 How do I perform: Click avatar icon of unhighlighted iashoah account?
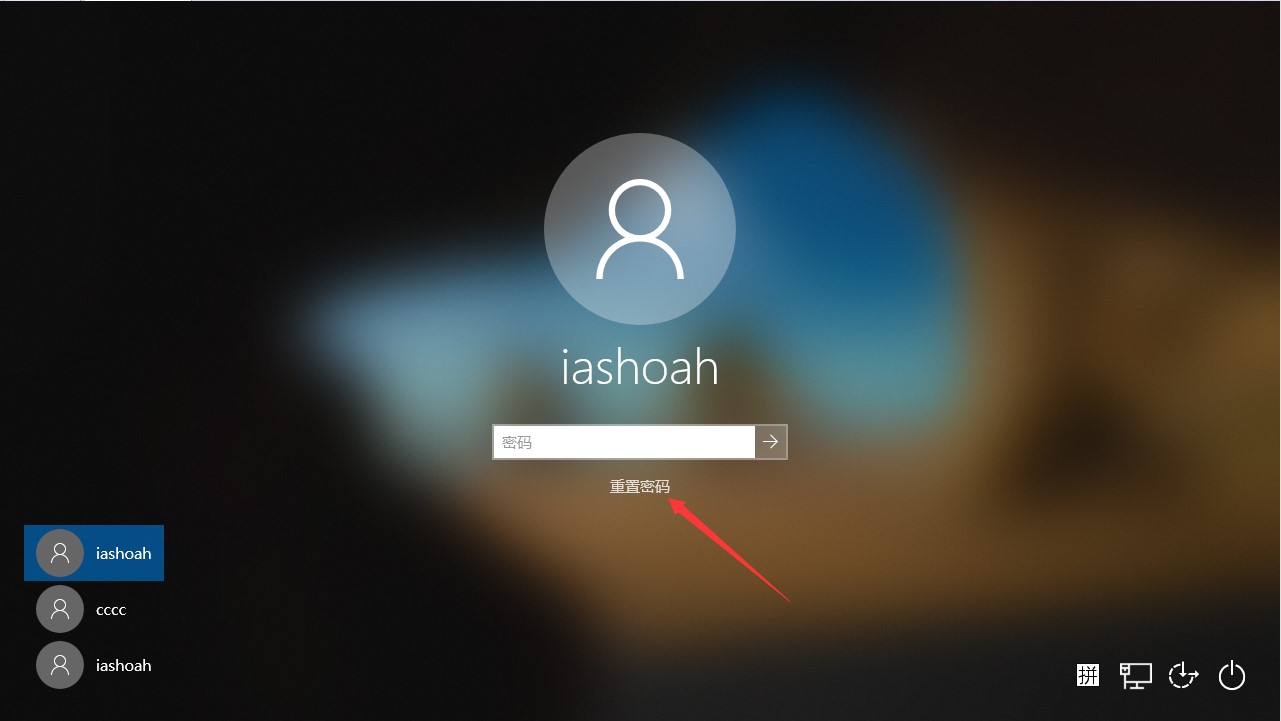(x=60, y=665)
